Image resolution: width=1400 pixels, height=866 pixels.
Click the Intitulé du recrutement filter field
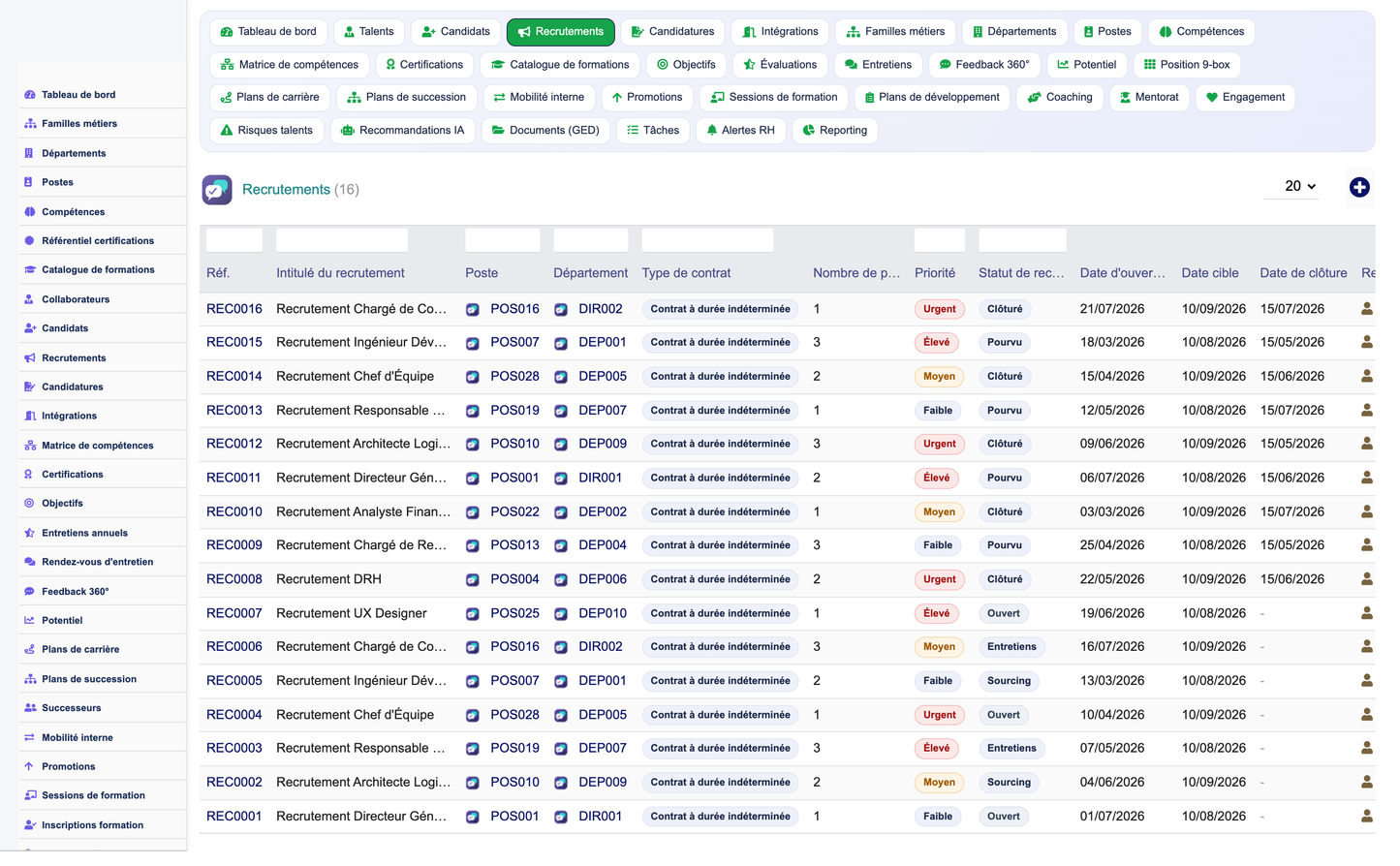click(341, 240)
